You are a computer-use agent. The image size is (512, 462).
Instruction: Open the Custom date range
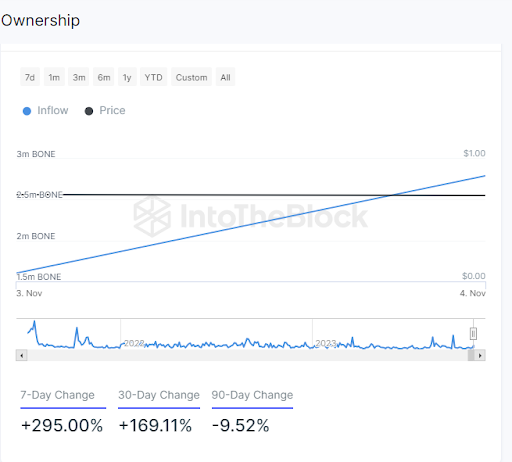point(191,77)
